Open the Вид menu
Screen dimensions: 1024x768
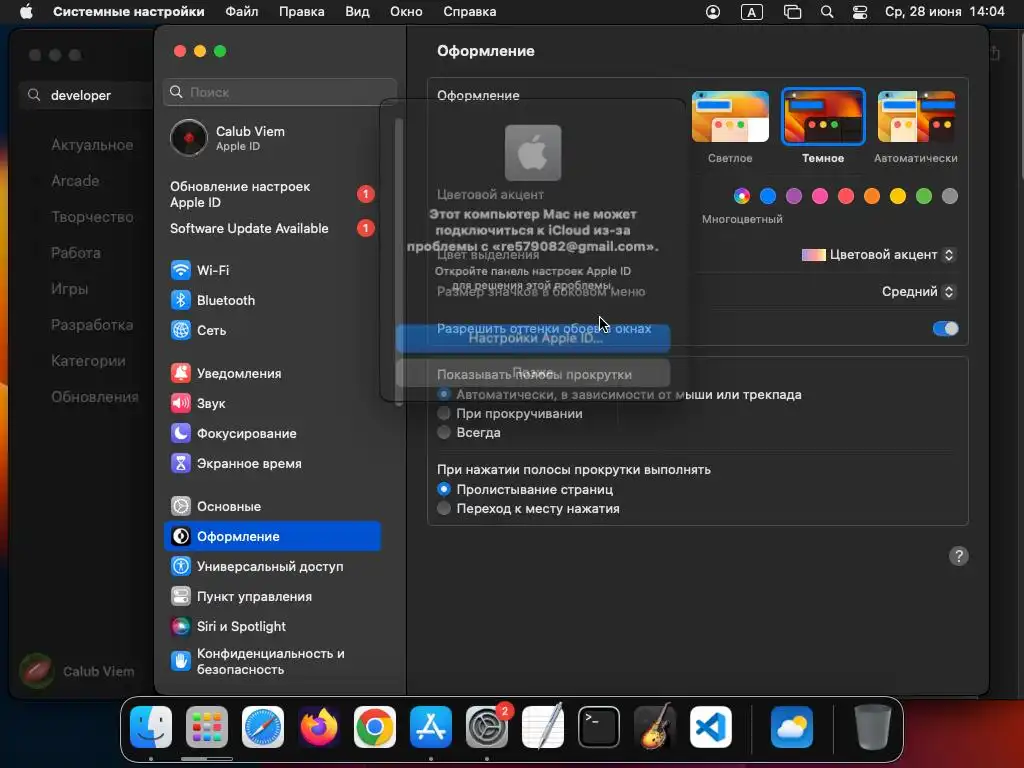click(x=357, y=12)
